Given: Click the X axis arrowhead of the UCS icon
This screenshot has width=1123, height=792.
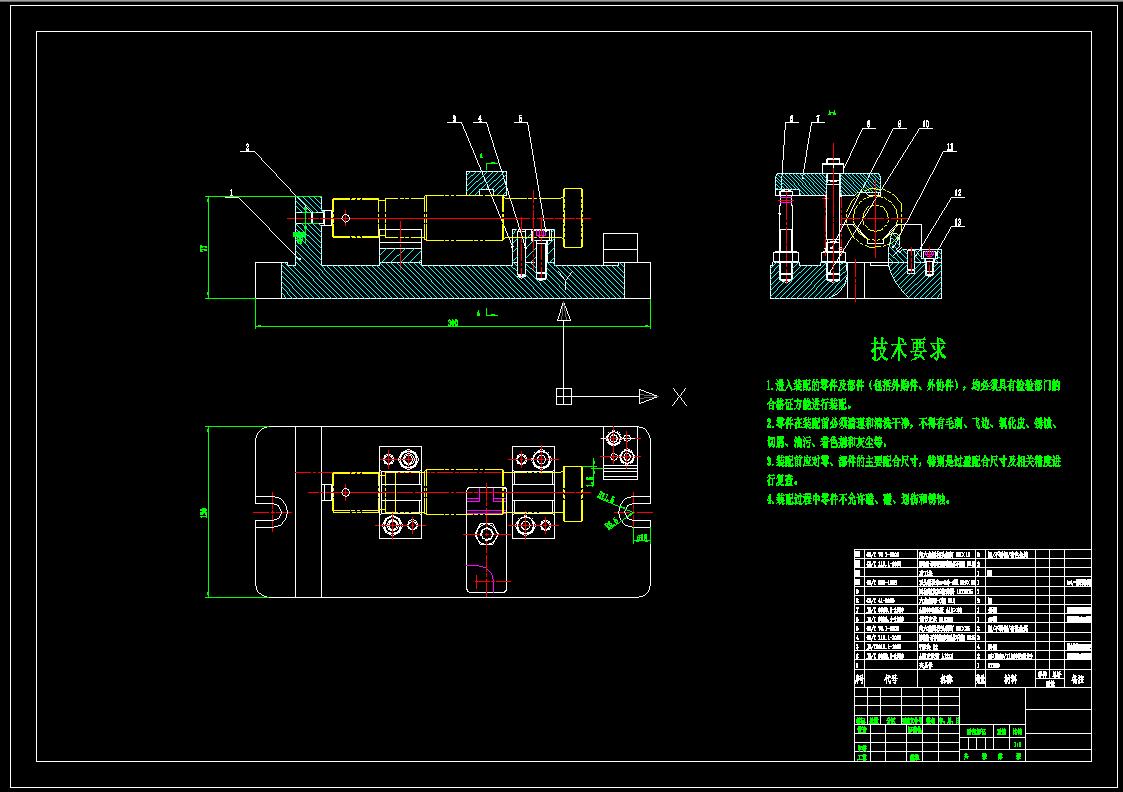Looking at the screenshot, I should 648,396.
